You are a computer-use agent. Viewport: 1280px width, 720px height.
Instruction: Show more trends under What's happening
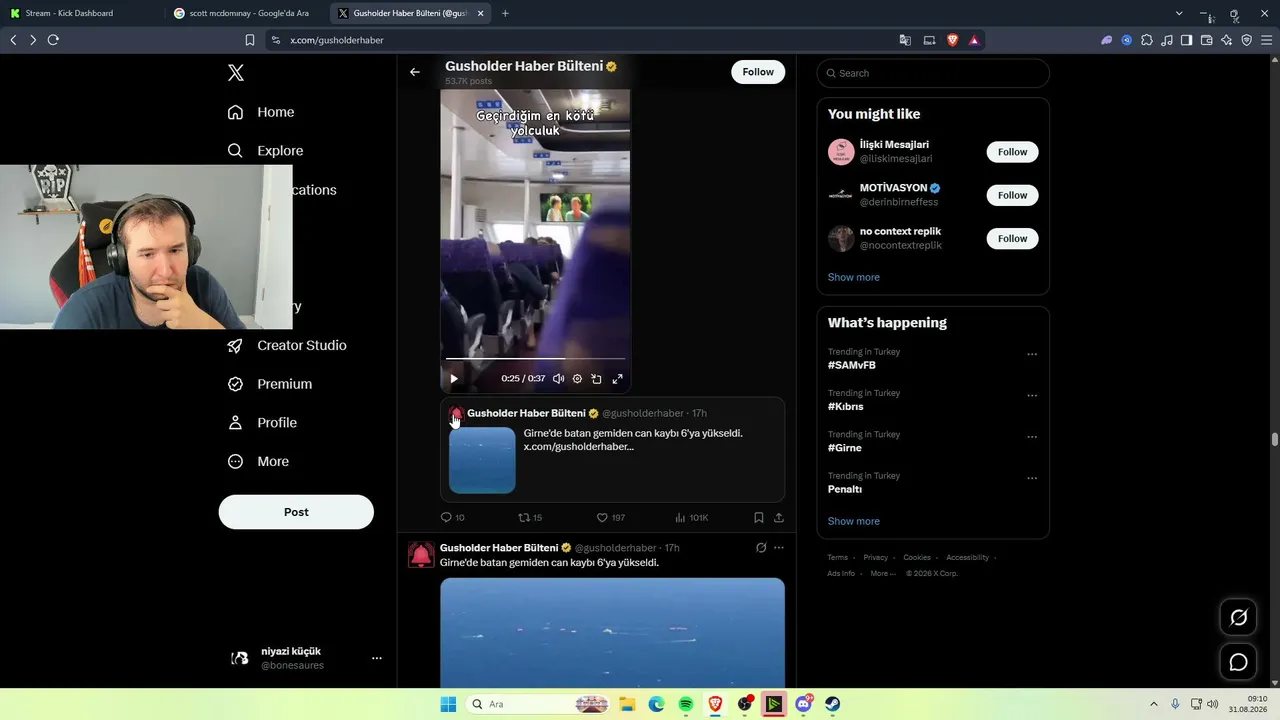[854, 521]
